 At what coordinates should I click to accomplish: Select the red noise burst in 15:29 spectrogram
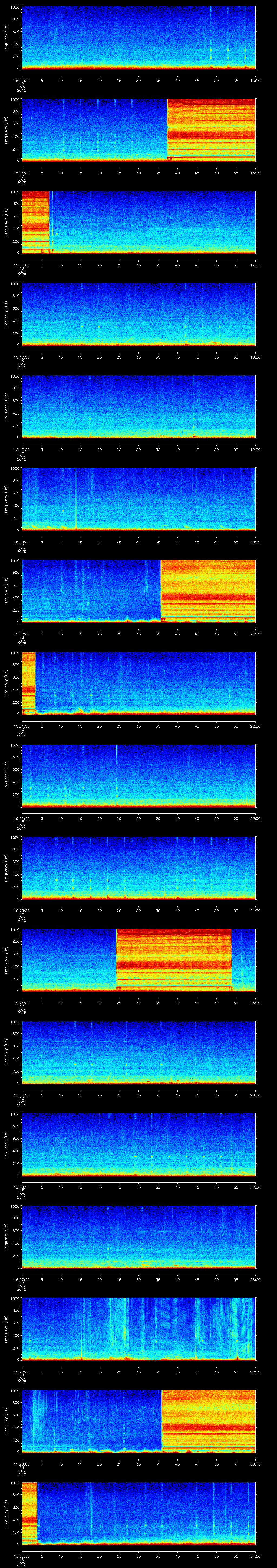click(209, 1421)
